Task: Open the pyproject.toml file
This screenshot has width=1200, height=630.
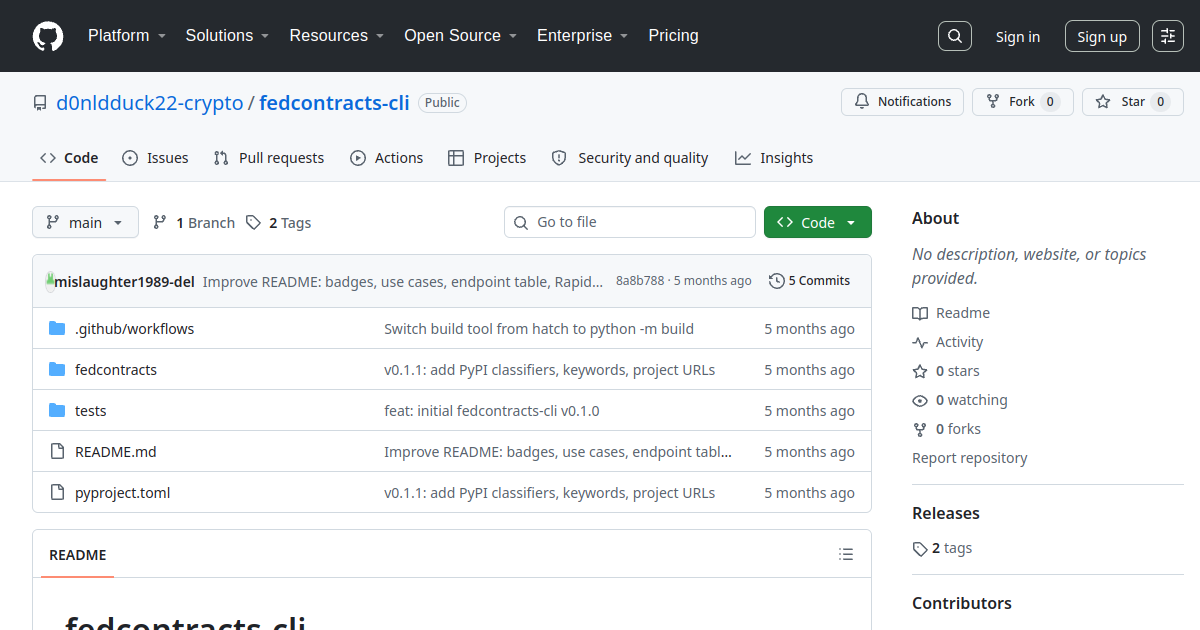Action: [123, 493]
